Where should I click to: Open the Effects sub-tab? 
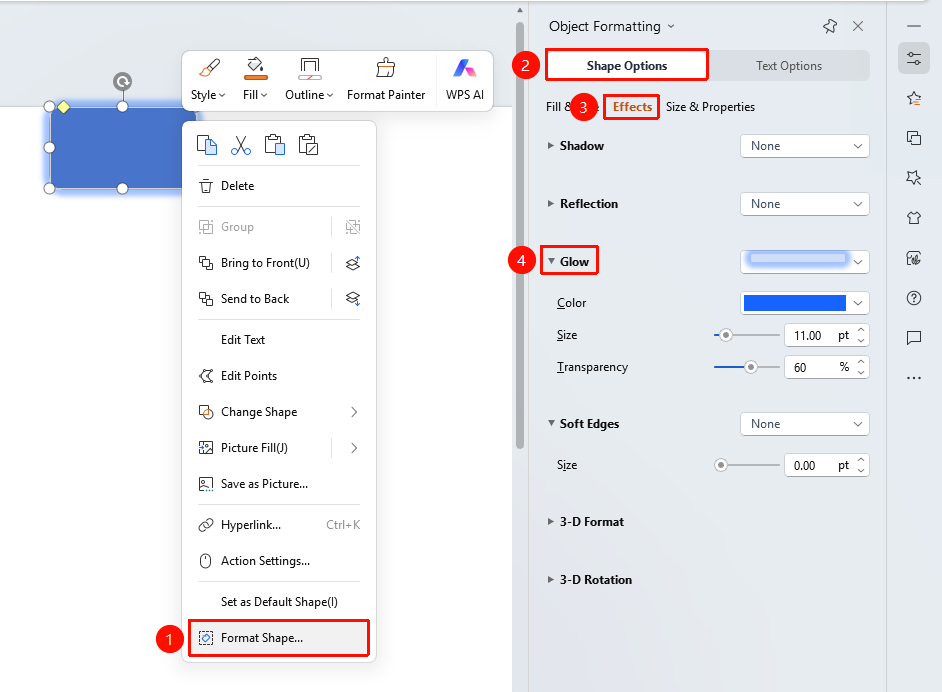[x=632, y=107]
